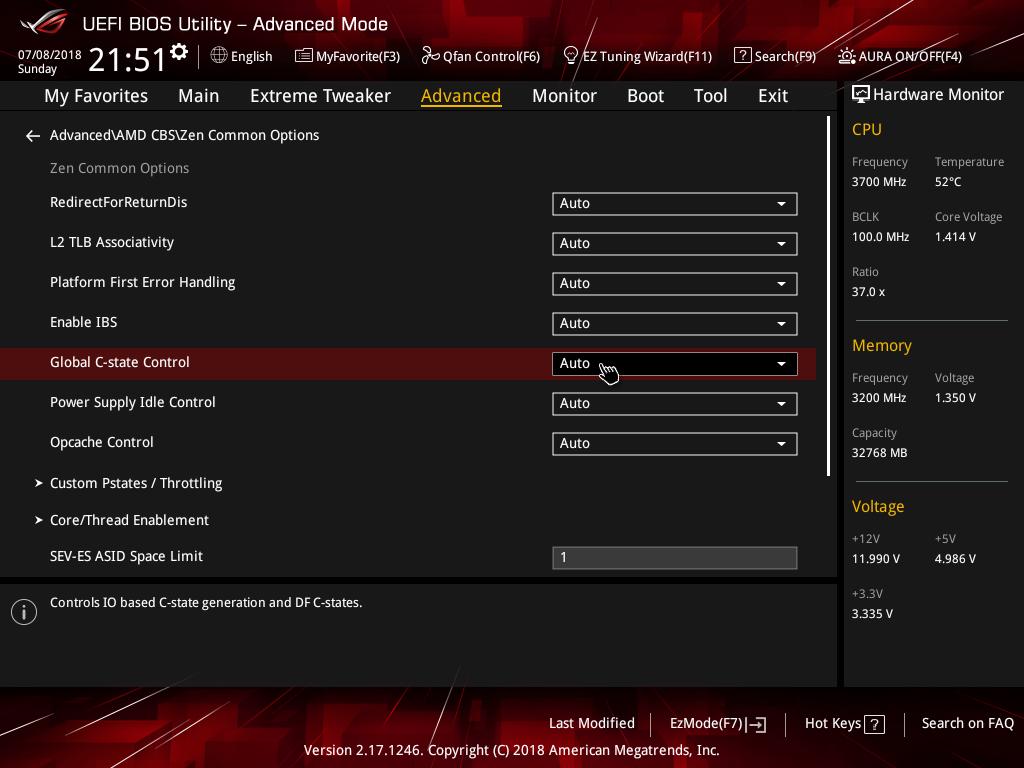Click the Hardware Monitor display icon
1024x768 pixels.
[860, 95]
